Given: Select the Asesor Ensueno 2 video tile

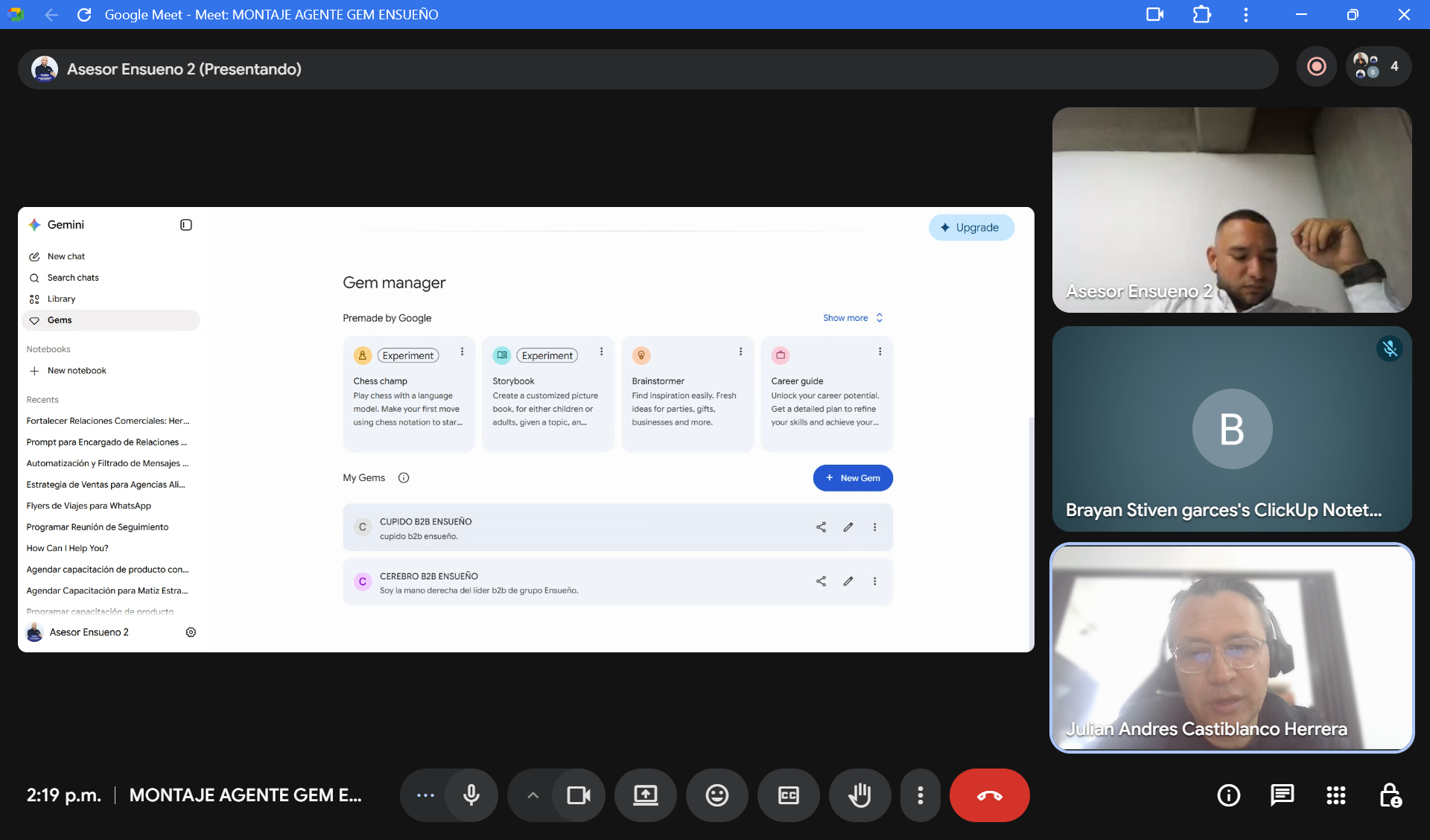Looking at the screenshot, I should (1232, 210).
